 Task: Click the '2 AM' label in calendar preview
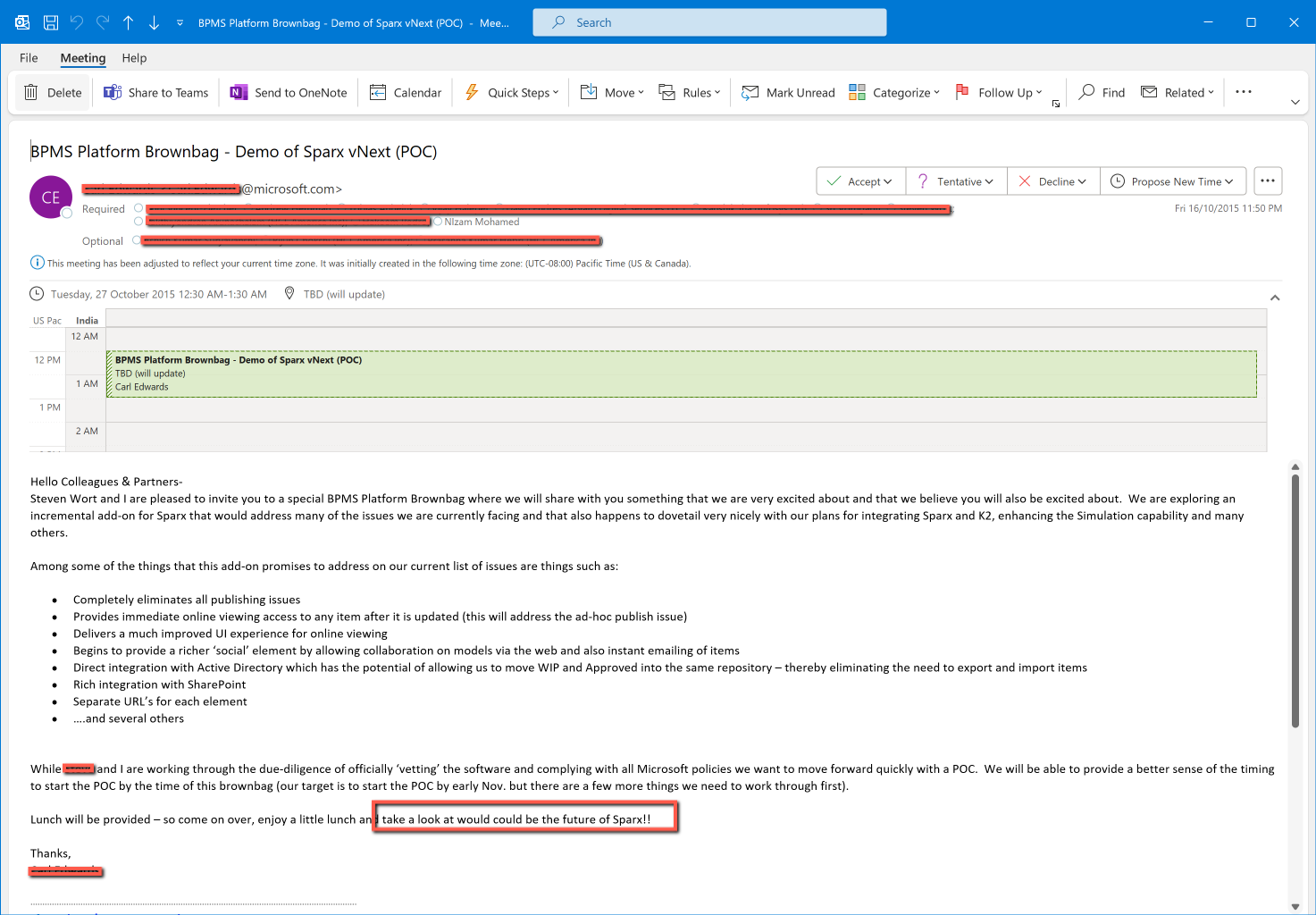(87, 431)
